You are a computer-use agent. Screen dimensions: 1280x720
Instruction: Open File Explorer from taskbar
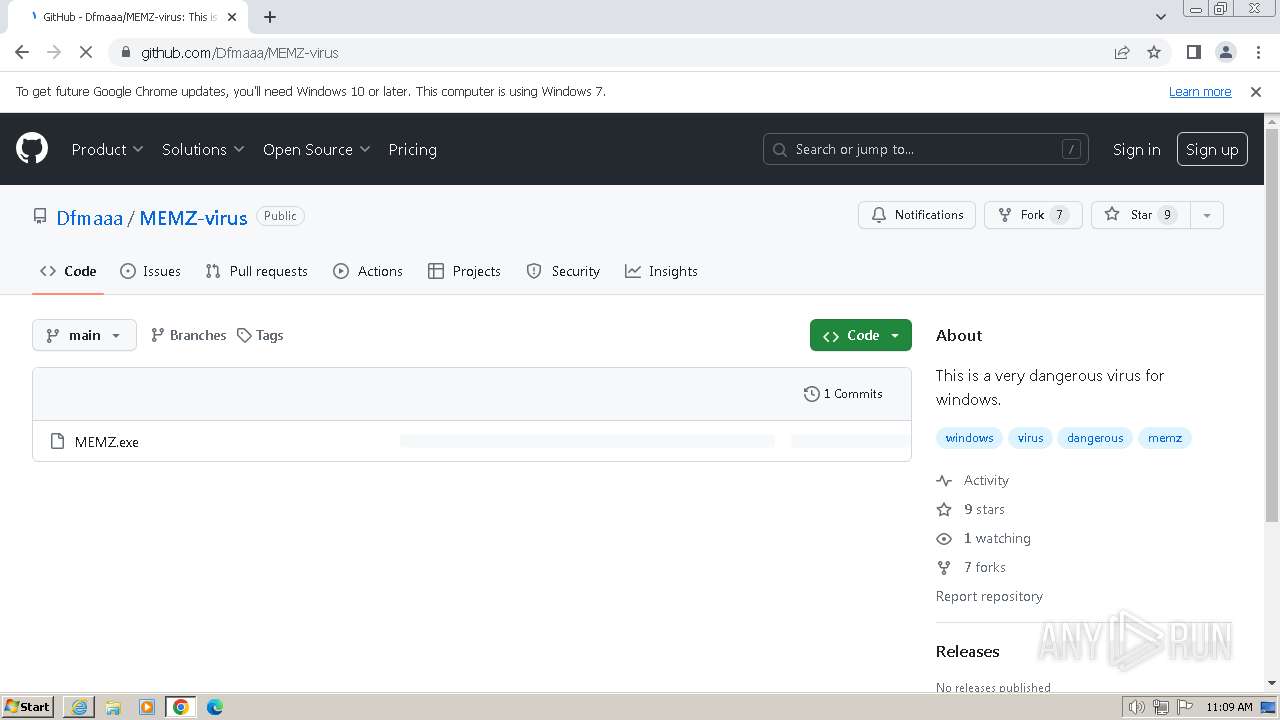click(113, 707)
